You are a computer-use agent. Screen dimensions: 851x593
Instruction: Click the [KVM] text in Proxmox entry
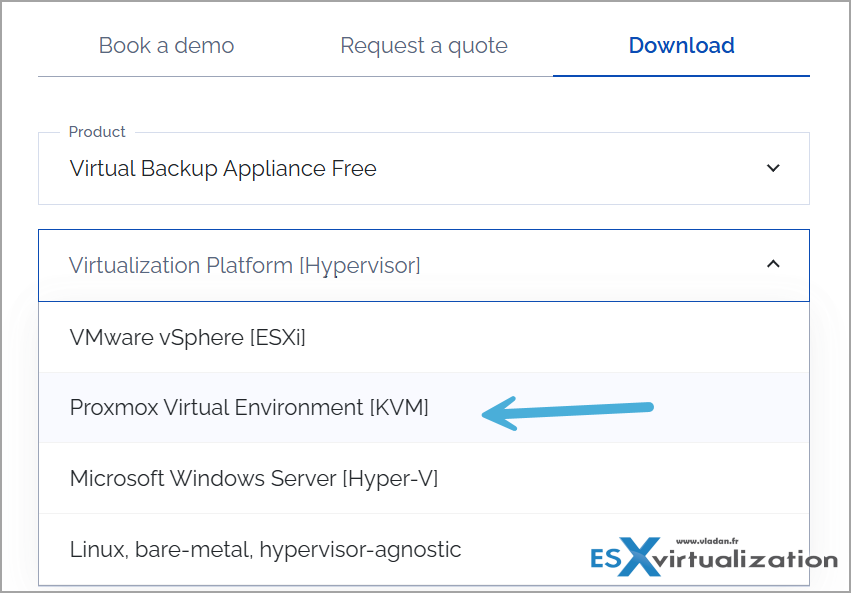[399, 407]
